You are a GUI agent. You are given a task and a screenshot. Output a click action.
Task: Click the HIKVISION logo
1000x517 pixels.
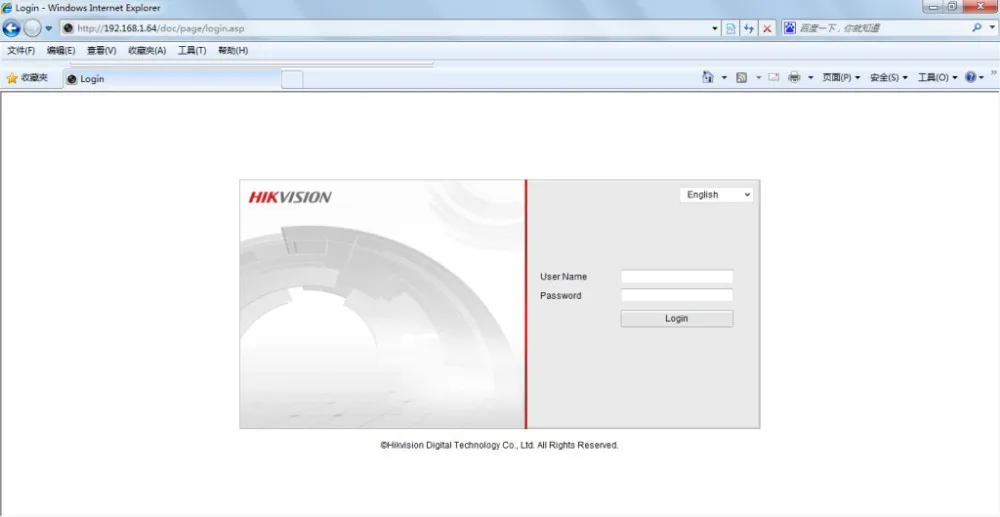[290, 197]
